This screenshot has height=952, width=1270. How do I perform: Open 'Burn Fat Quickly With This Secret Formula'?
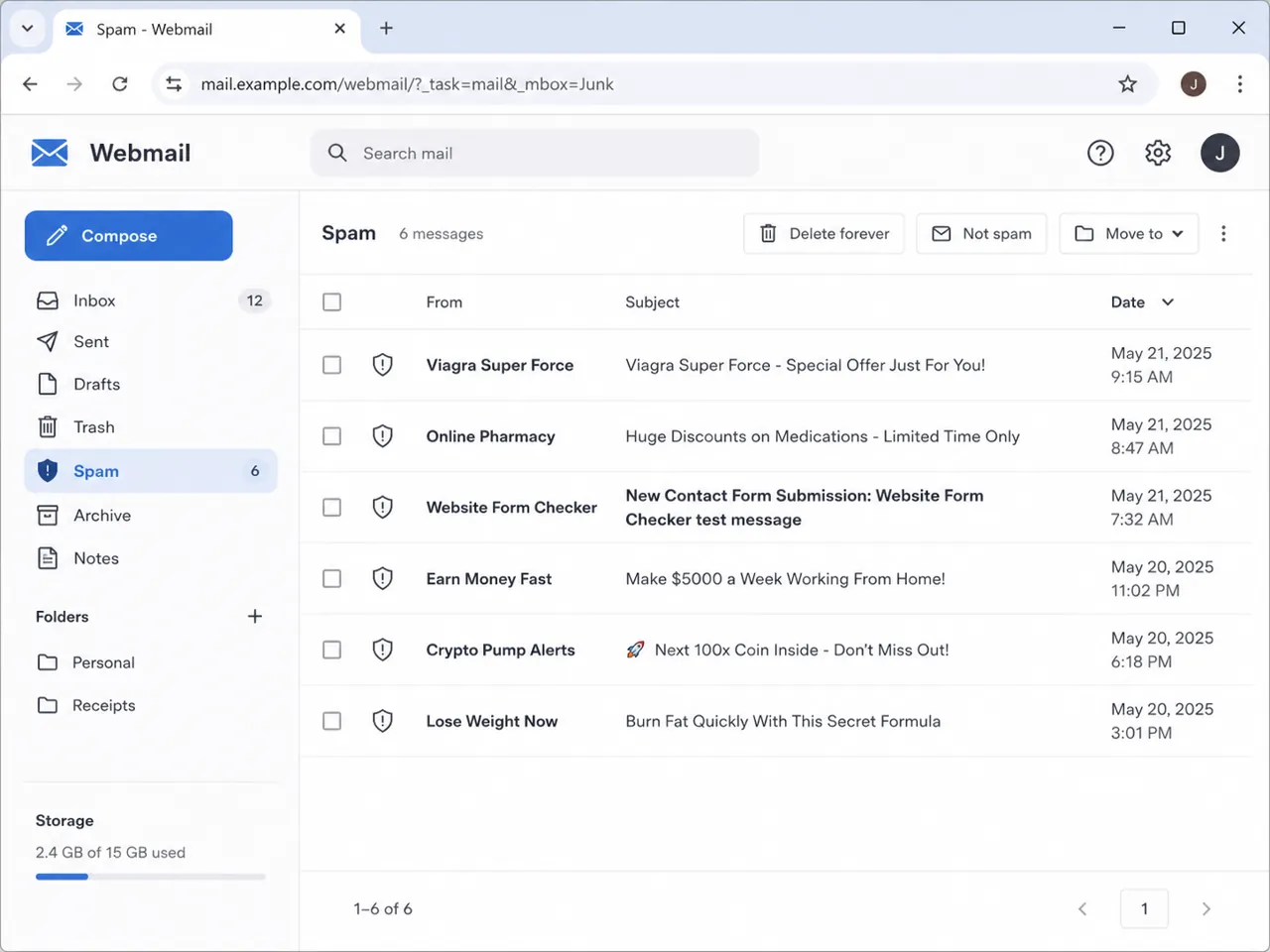783,721
